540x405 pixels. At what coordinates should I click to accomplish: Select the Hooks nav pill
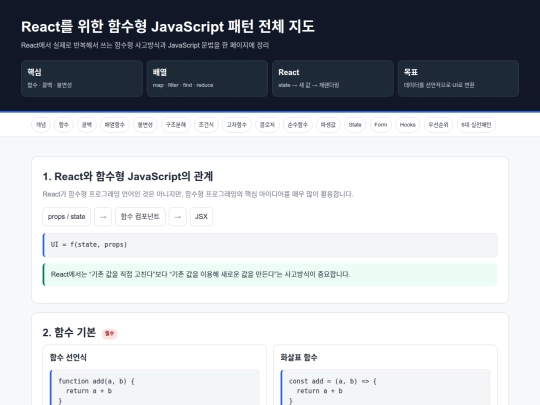point(408,125)
